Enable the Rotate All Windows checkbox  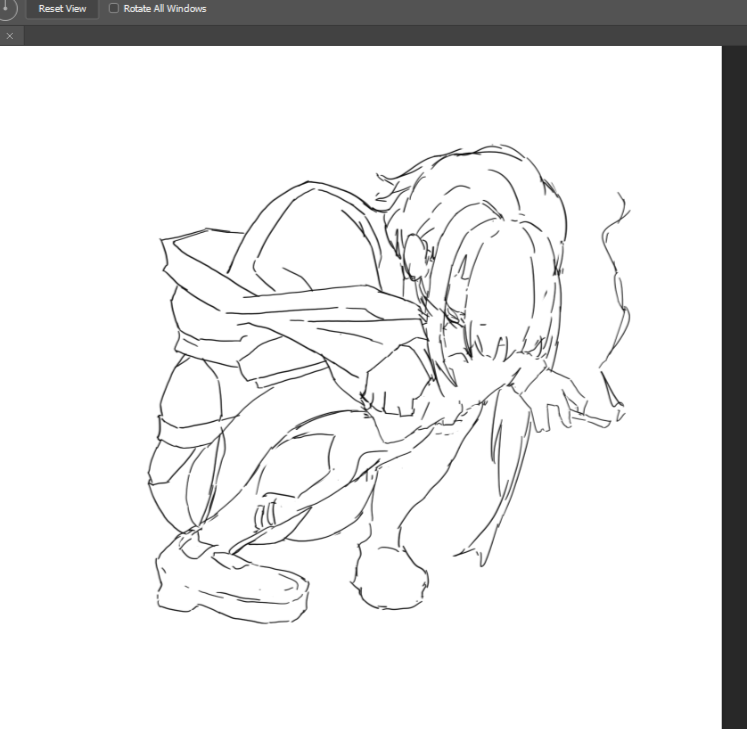point(114,8)
